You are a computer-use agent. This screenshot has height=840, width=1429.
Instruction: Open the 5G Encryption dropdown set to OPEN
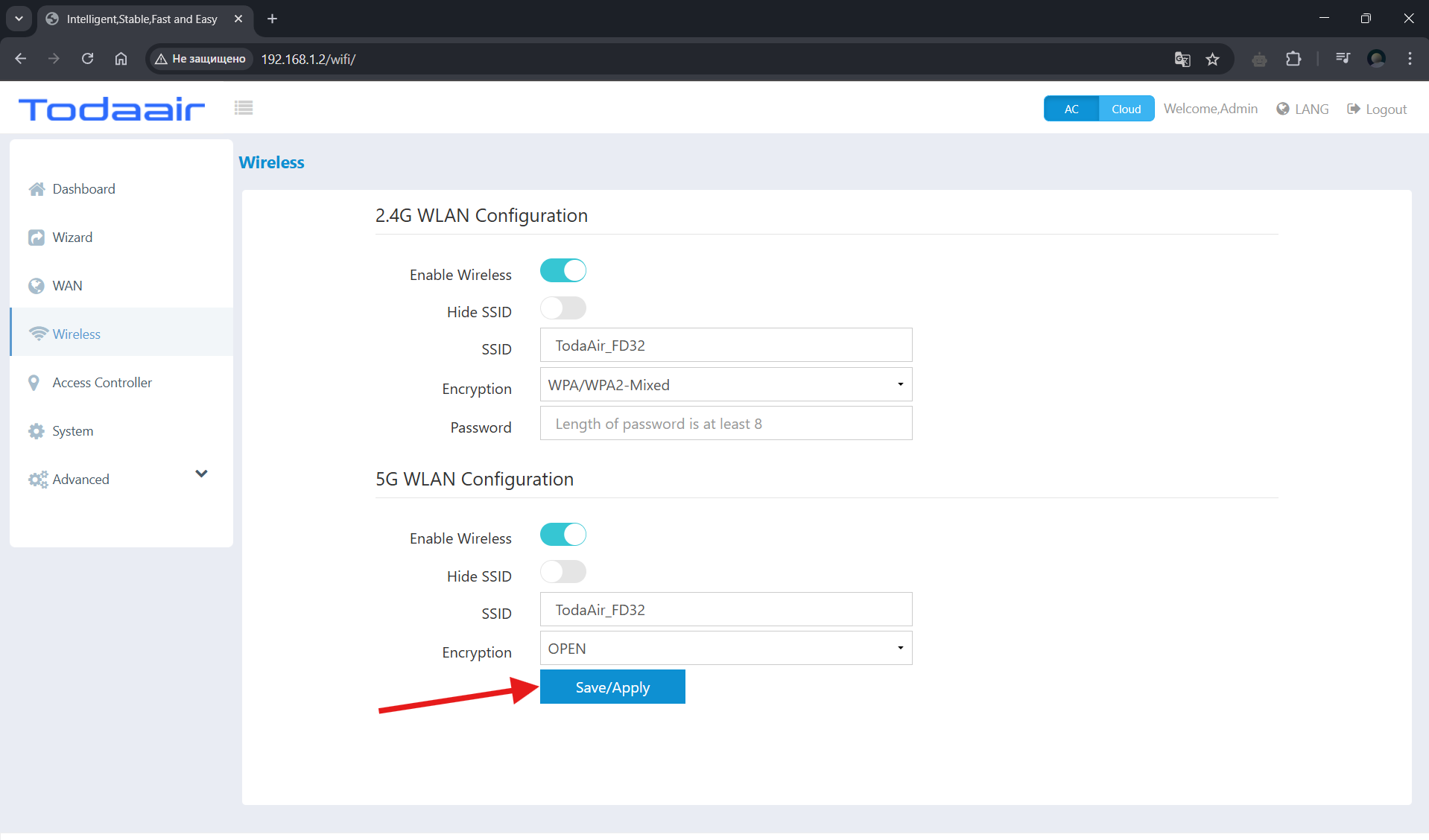pyautogui.click(x=726, y=649)
